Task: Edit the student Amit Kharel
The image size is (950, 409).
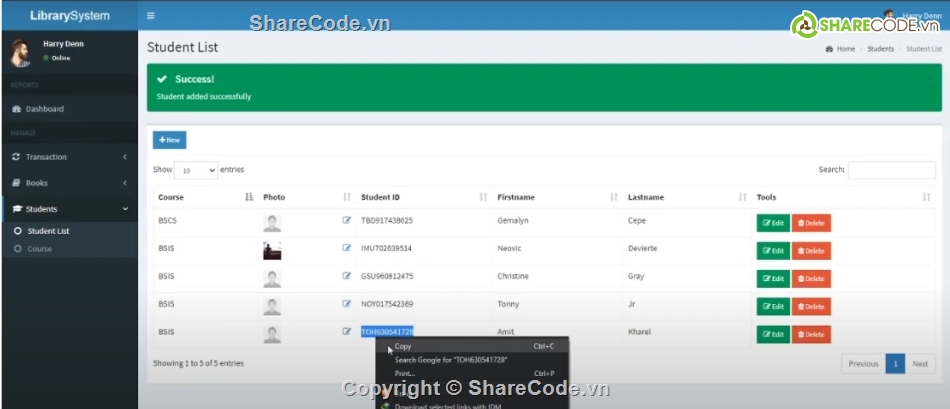Action: tap(773, 334)
